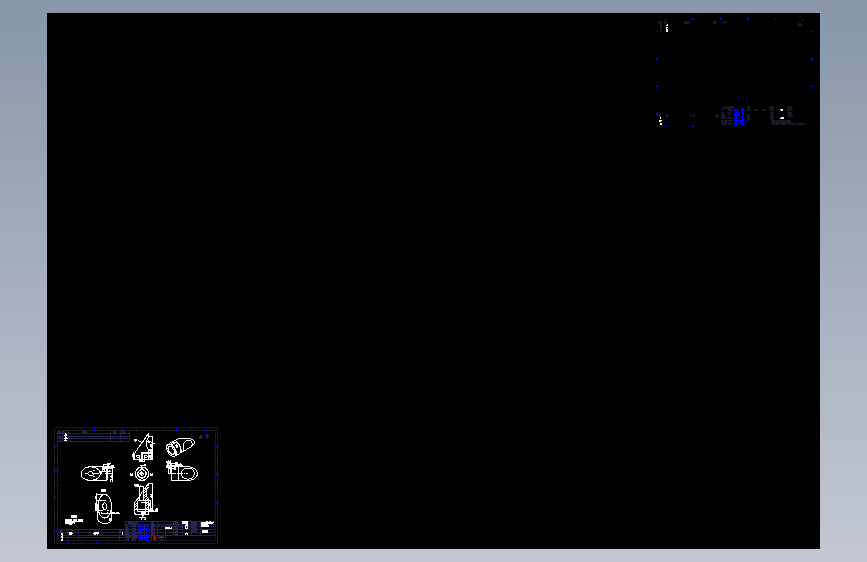This screenshot has width=867, height=562.
Task: Select the concentric circles view in the sheet center
Action: pyautogui.click(x=142, y=473)
